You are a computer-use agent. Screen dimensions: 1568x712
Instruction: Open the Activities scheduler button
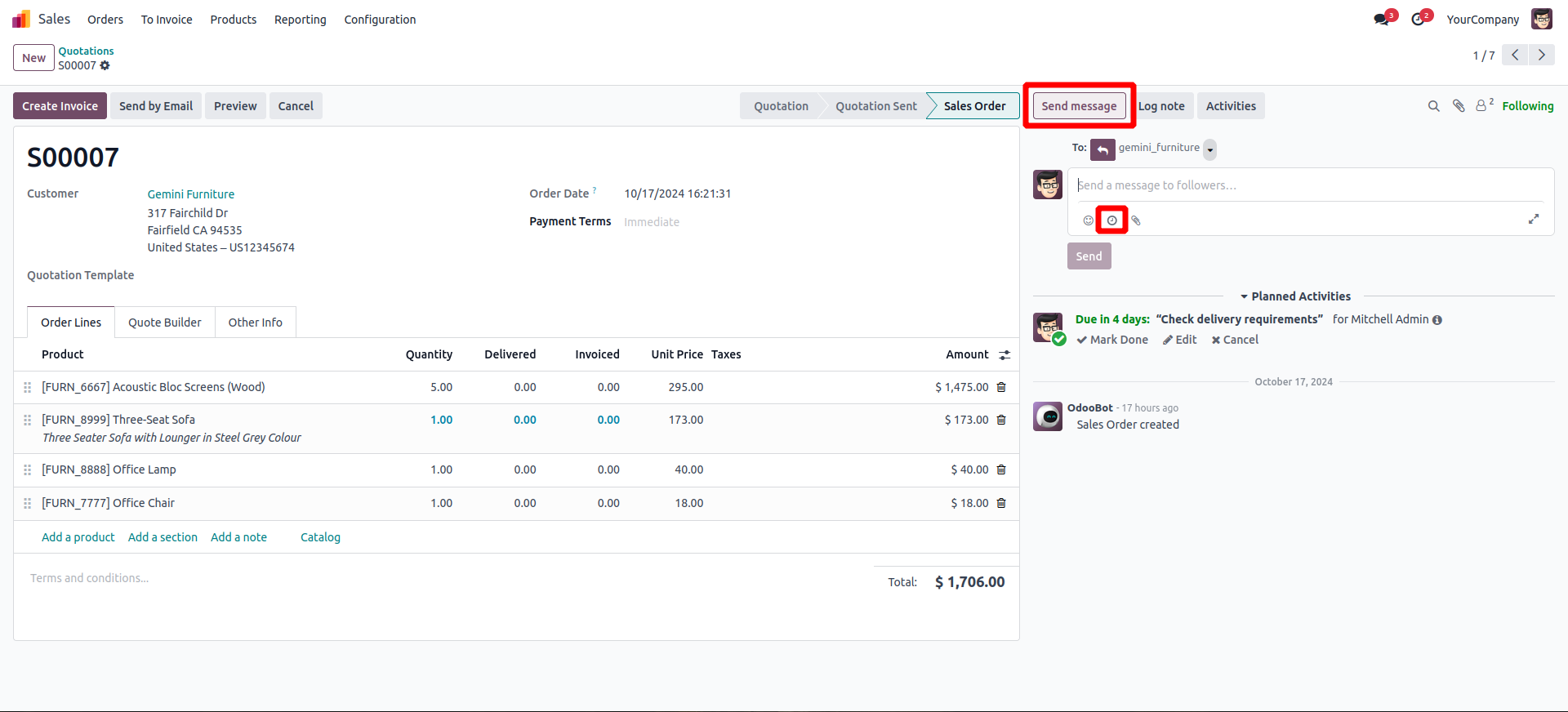pos(1231,106)
